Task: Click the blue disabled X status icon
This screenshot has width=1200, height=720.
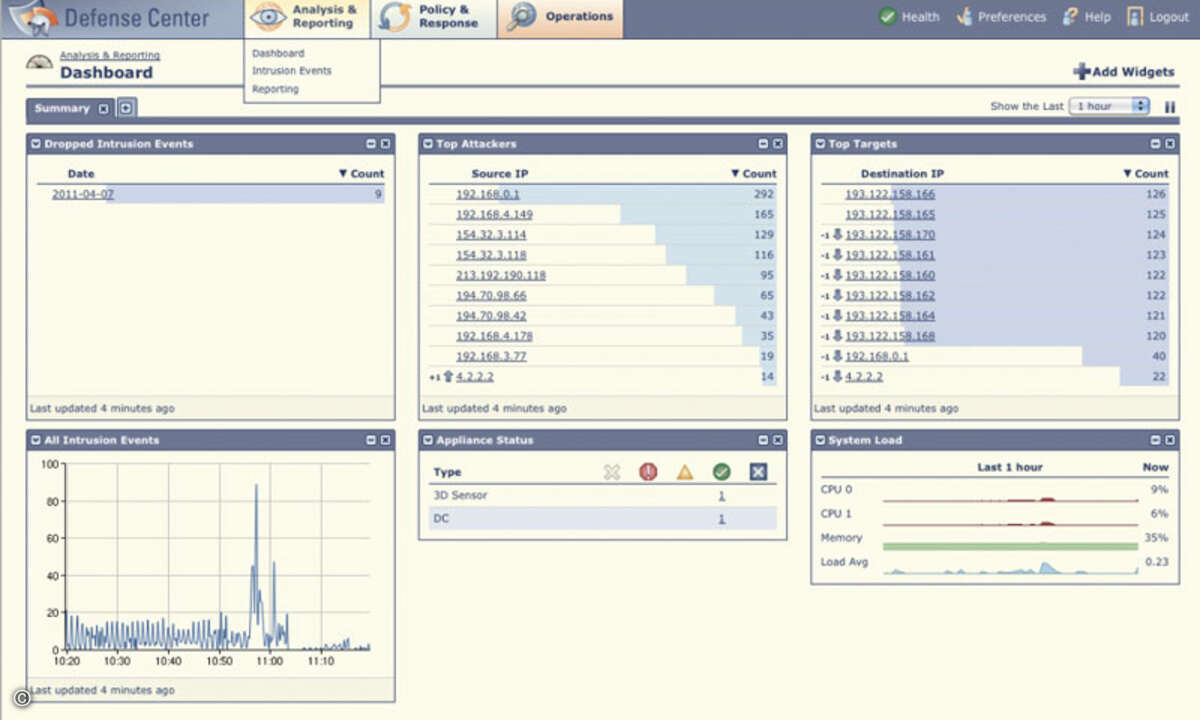Action: (x=758, y=471)
